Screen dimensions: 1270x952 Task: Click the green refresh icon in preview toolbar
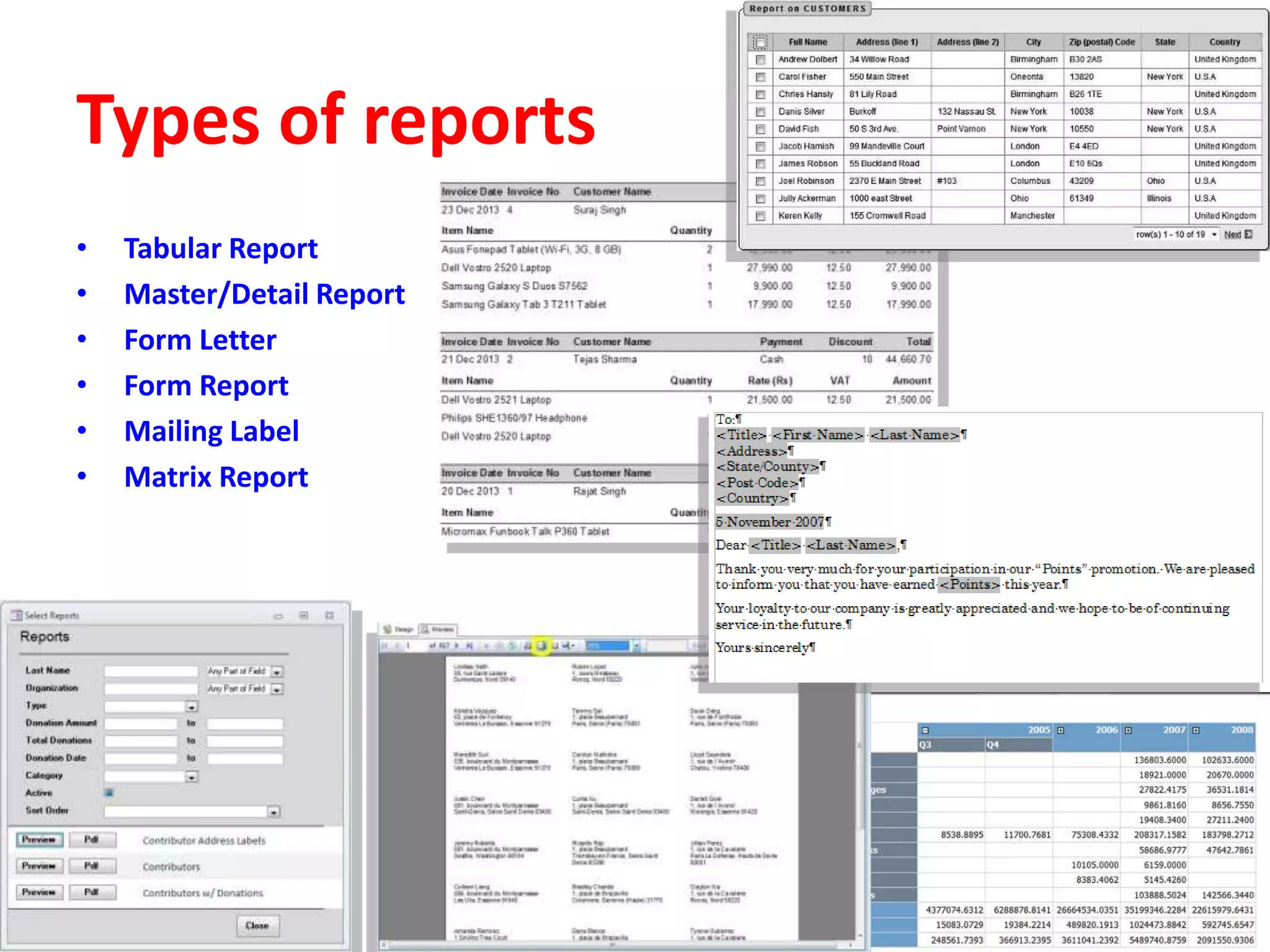click(512, 645)
